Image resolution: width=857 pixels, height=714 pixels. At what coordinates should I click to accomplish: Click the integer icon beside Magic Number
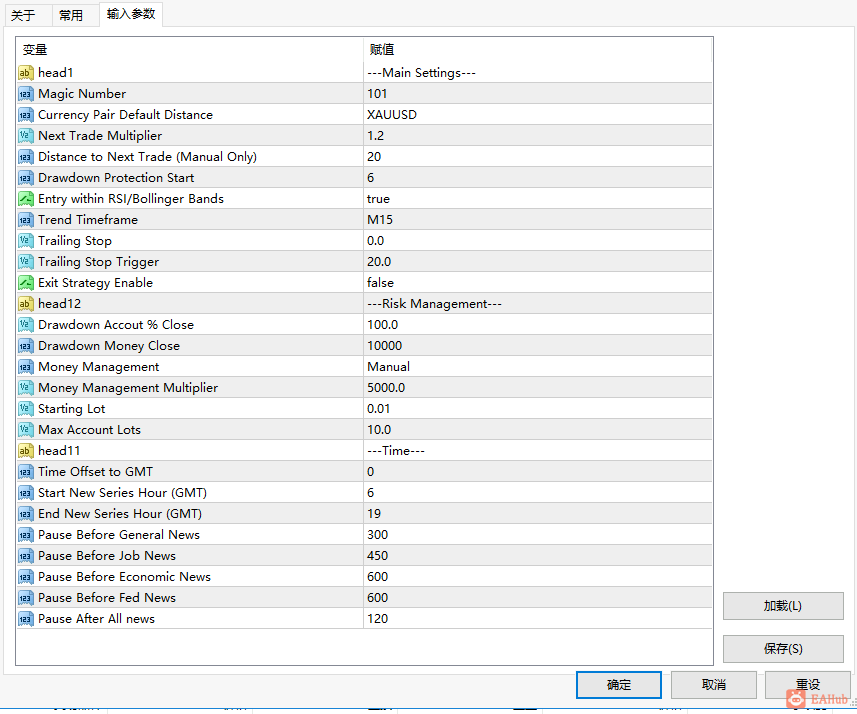click(26, 94)
